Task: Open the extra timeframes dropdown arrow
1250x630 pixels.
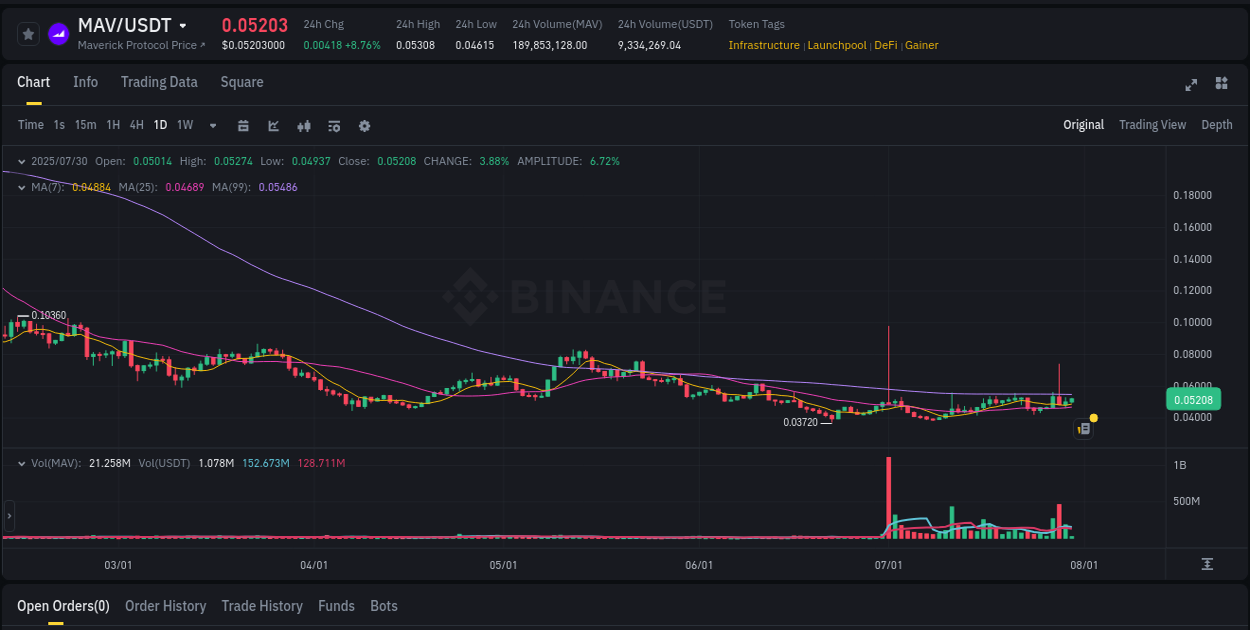Action: click(211, 126)
